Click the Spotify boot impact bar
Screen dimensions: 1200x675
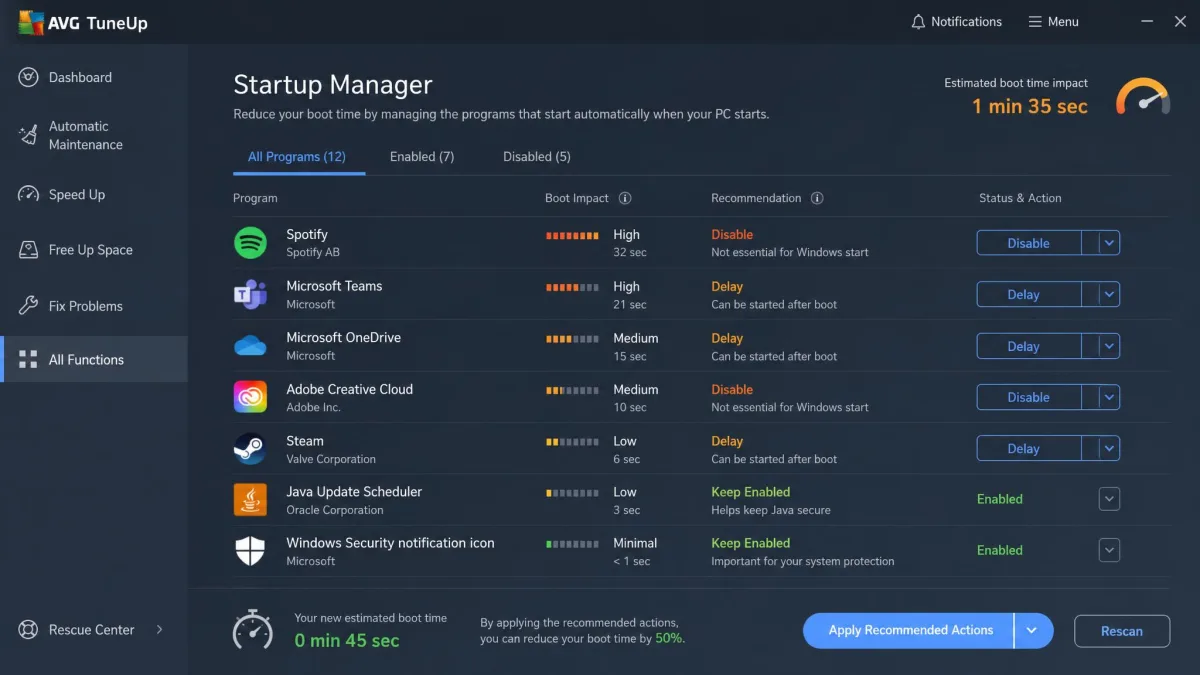(x=572, y=236)
